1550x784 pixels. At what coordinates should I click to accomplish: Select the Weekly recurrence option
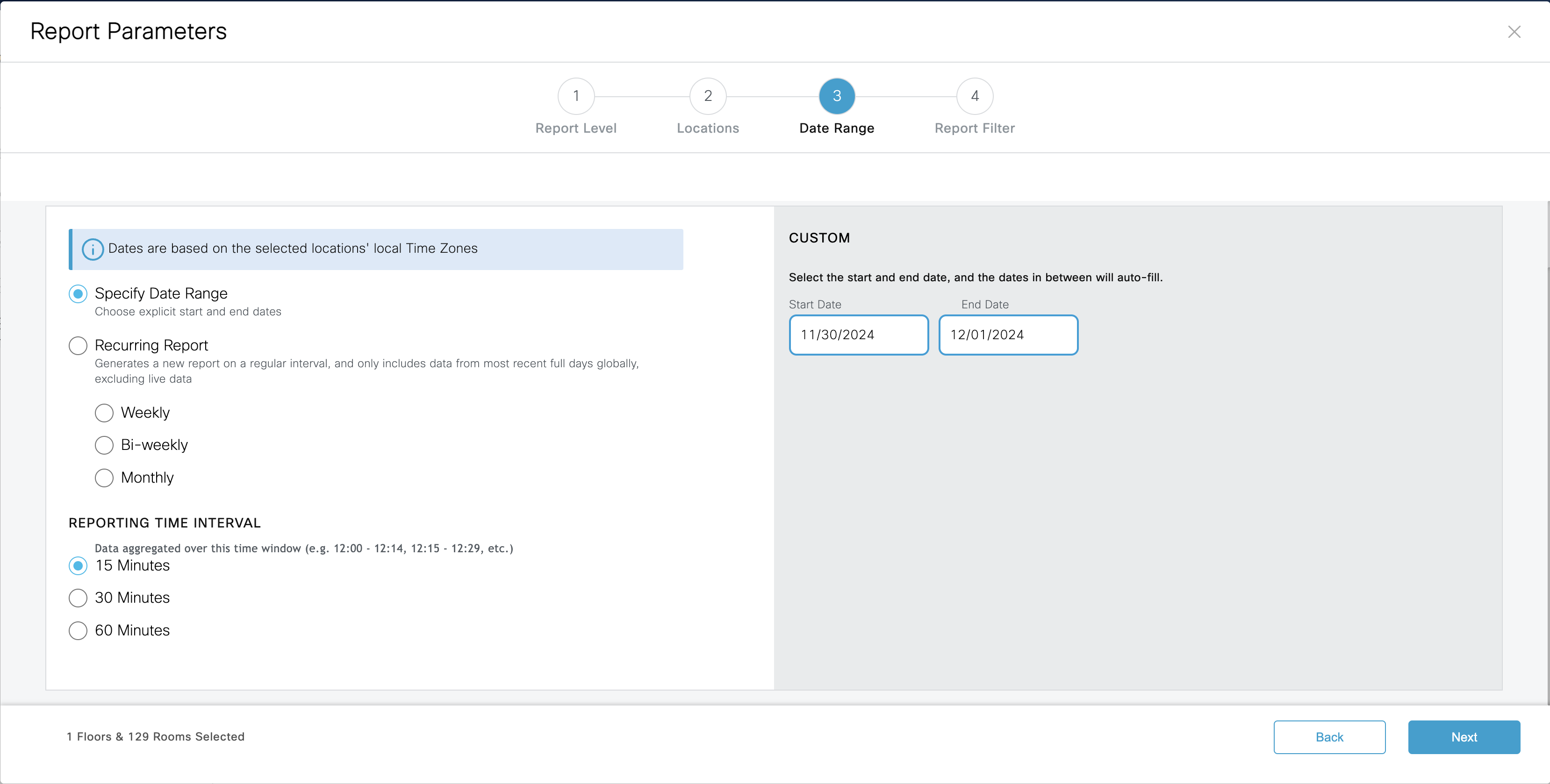pos(104,413)
